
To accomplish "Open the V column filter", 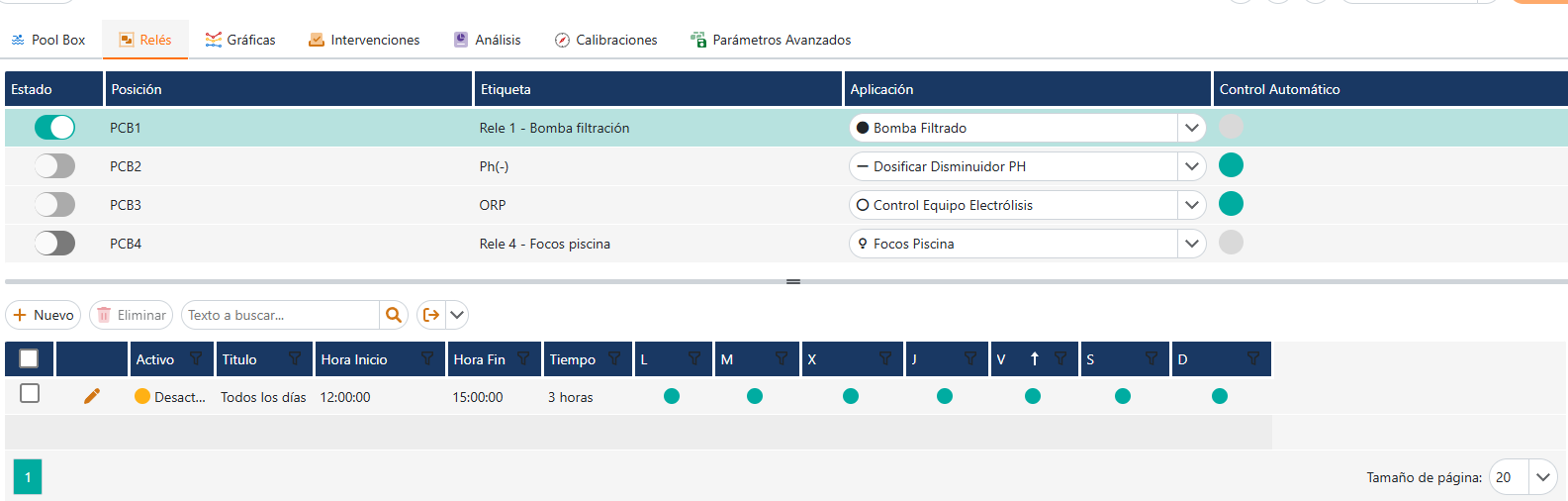I will click(x=1061, y=358).
